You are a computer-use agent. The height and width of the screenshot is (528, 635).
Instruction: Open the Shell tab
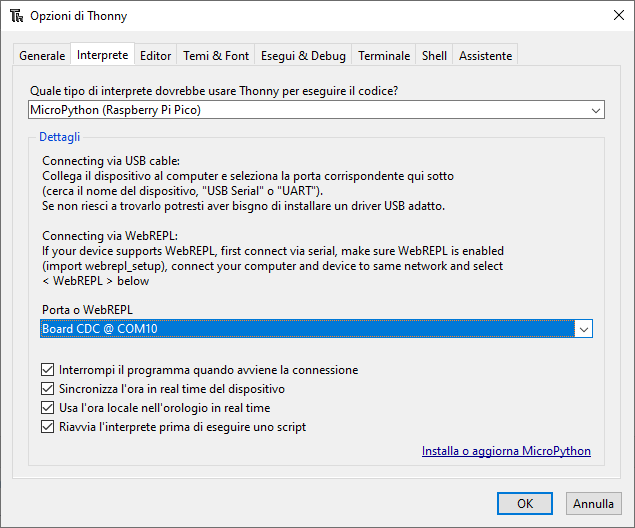coord(434,55)
